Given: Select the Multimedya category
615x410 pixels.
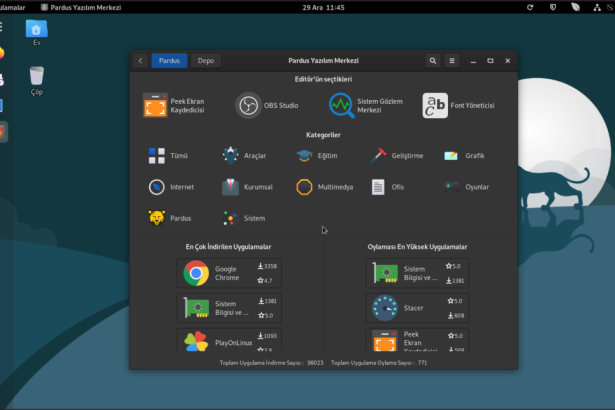Looking at the screenshot, I should [324, 187].
